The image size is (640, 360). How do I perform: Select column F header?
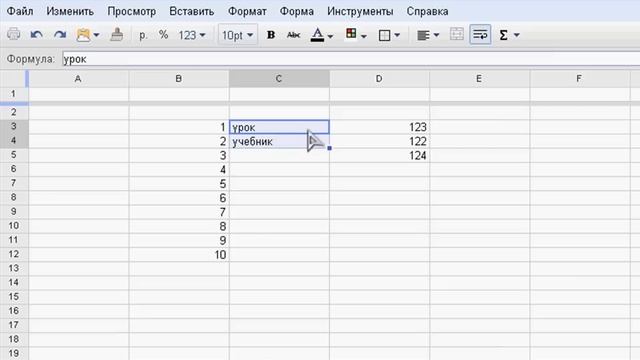[579, 79]
